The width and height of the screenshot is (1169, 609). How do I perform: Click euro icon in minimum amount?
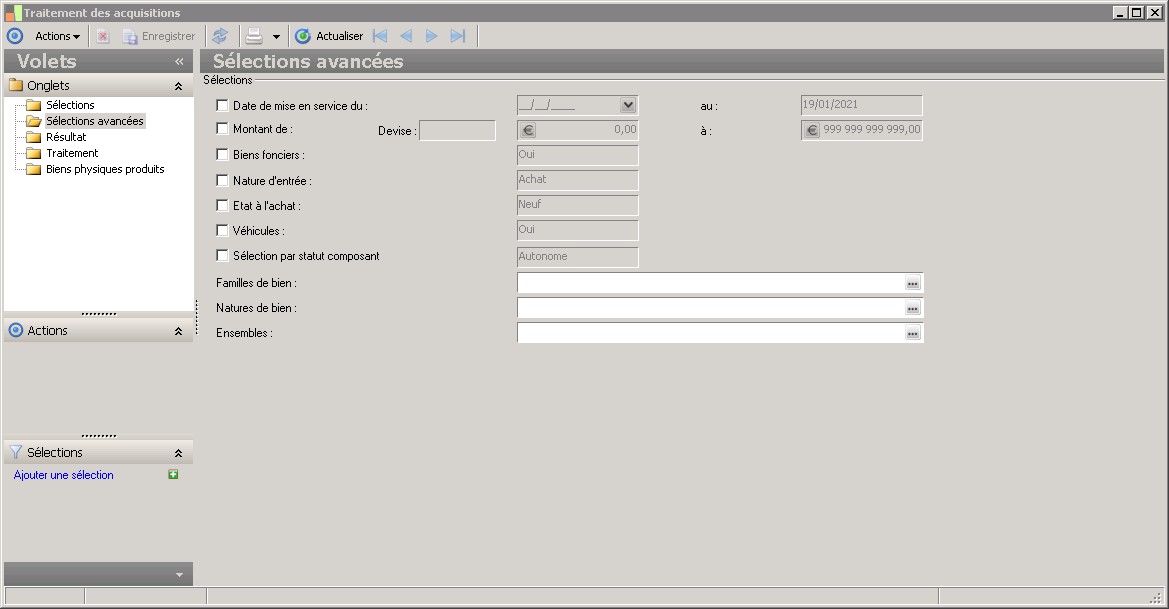[x=528, y=130]
